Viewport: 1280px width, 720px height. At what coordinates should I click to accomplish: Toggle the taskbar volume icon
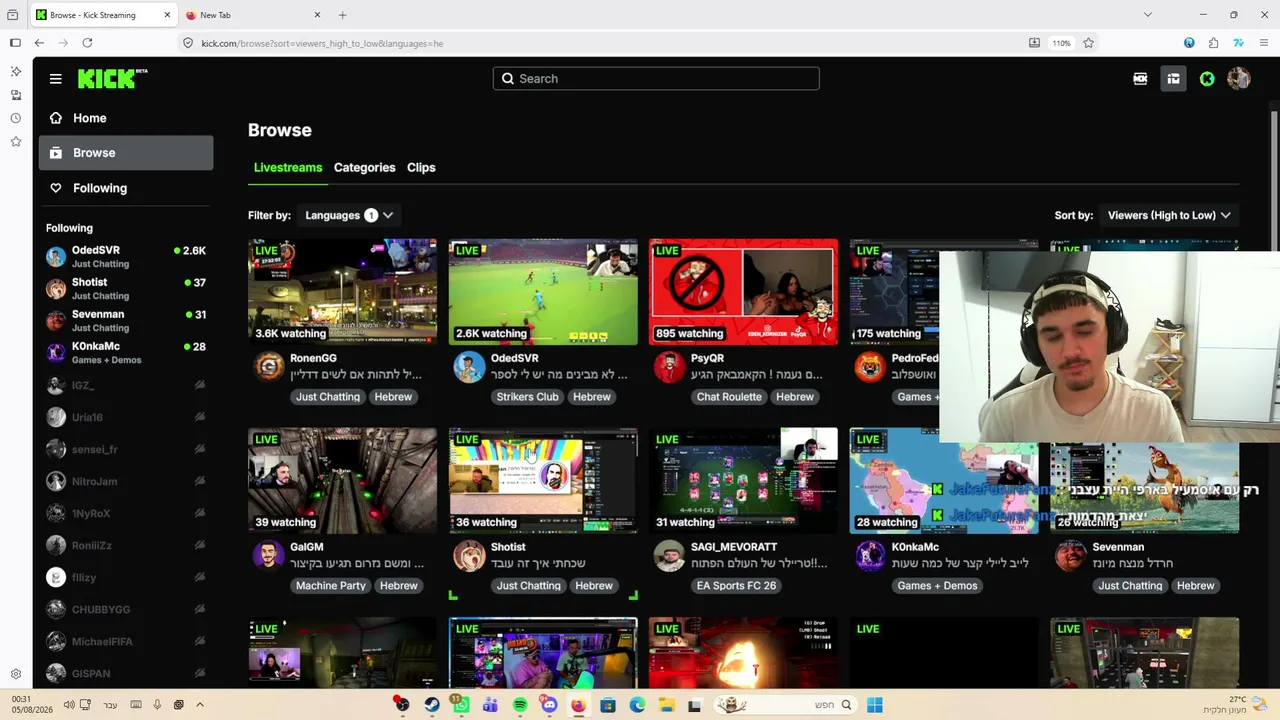tap(69, 705)
